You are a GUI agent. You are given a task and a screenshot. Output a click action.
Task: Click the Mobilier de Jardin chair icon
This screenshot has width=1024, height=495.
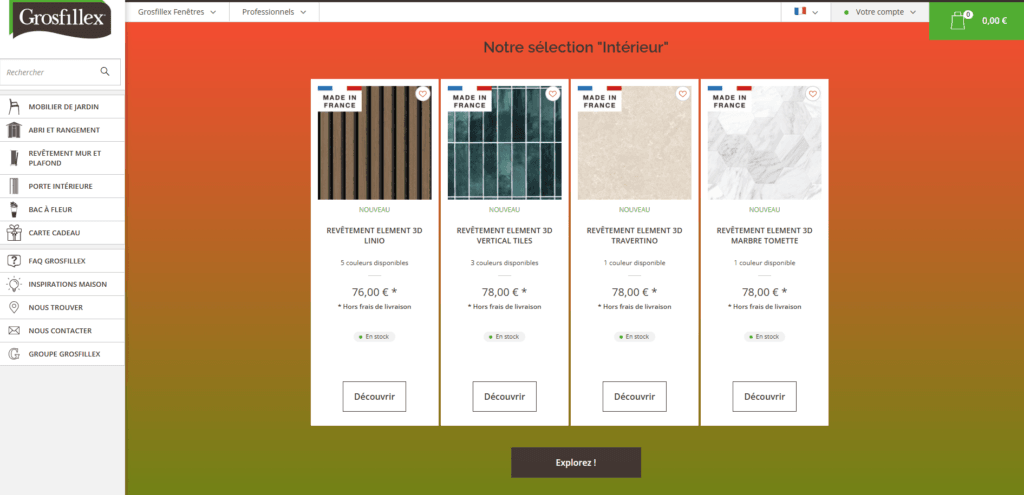tap(14, 107)
